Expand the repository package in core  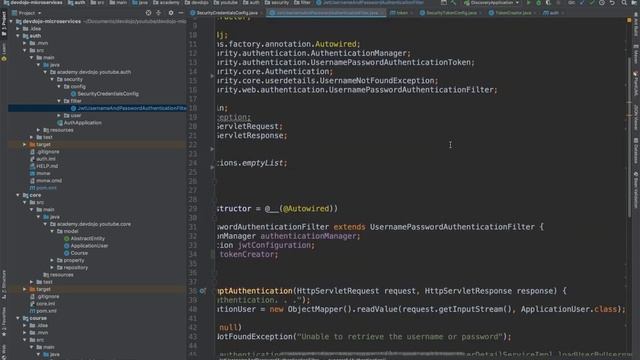[52, 268]
